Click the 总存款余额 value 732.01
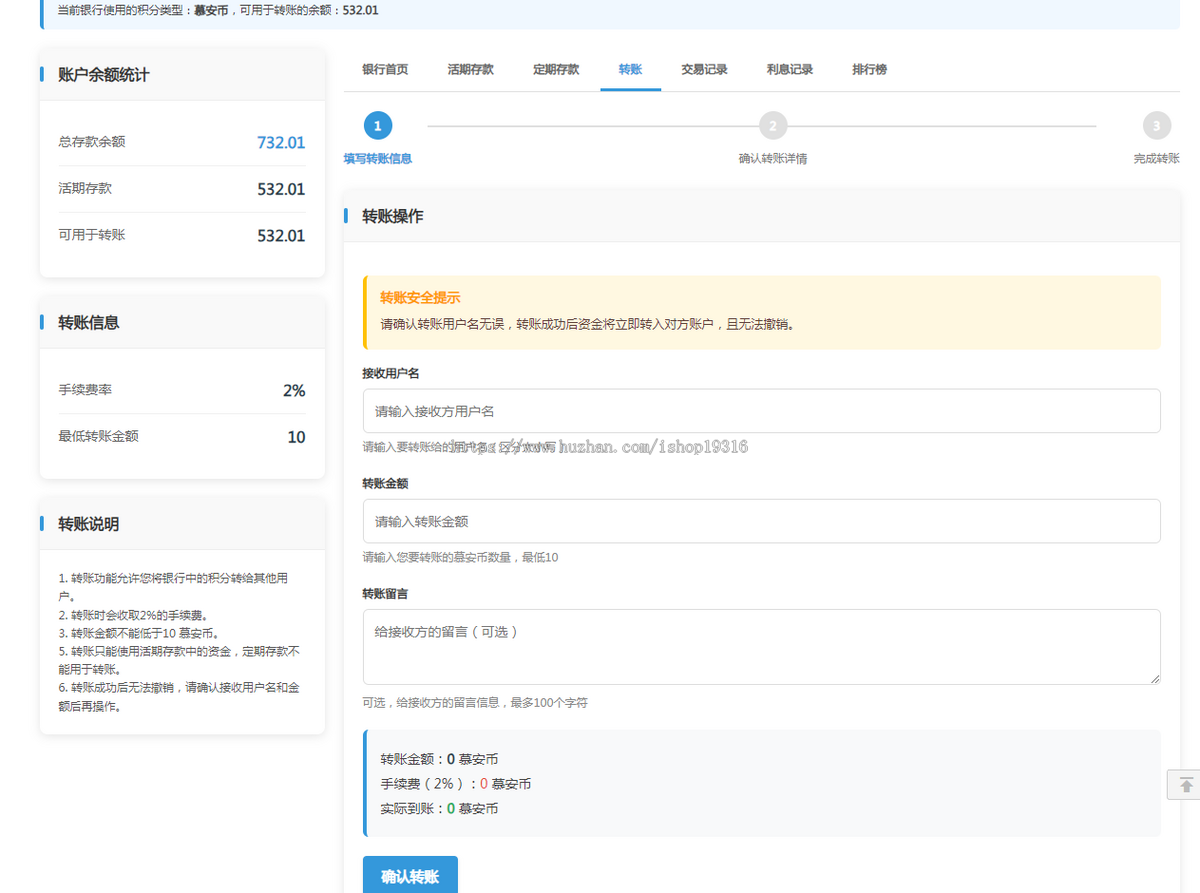1200x893 pixels. click(x=281, y=143)
